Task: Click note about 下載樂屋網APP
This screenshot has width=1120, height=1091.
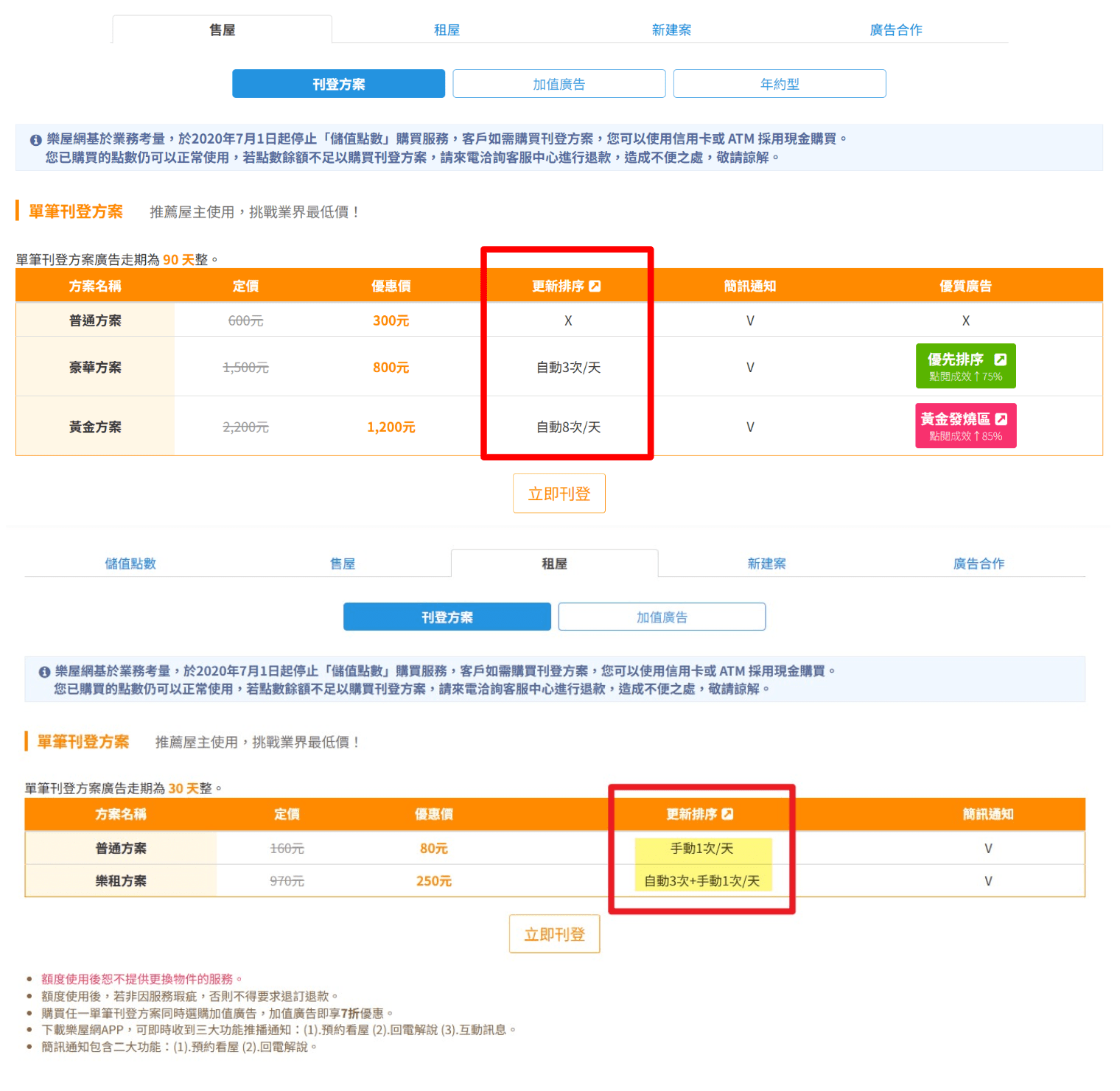Action: pyautogui.click(x=279, y=1030)
